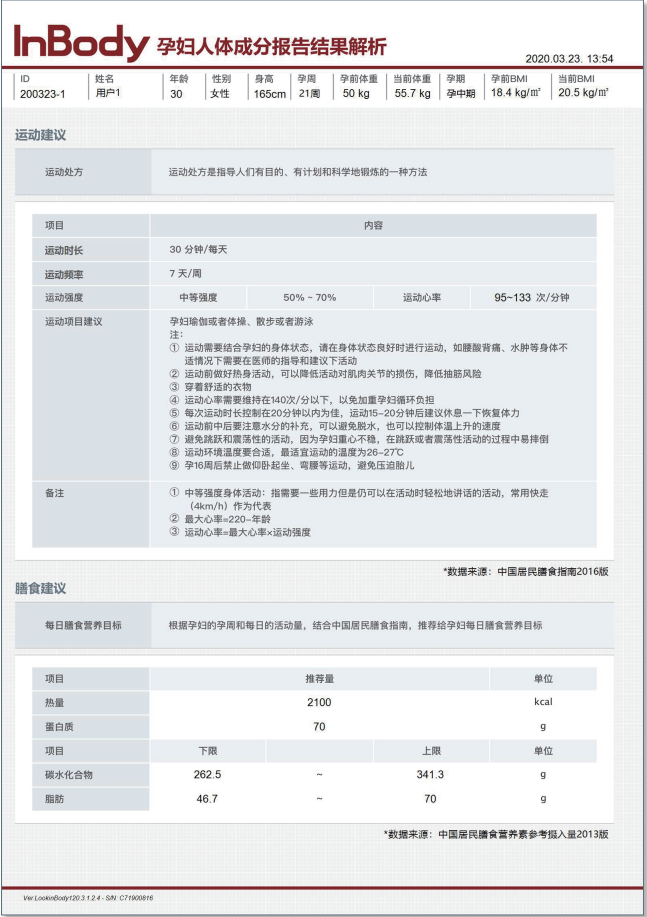The image size is (647, 917).
Task: Select the value 30 分钟/每天
Action: [198, 250]
